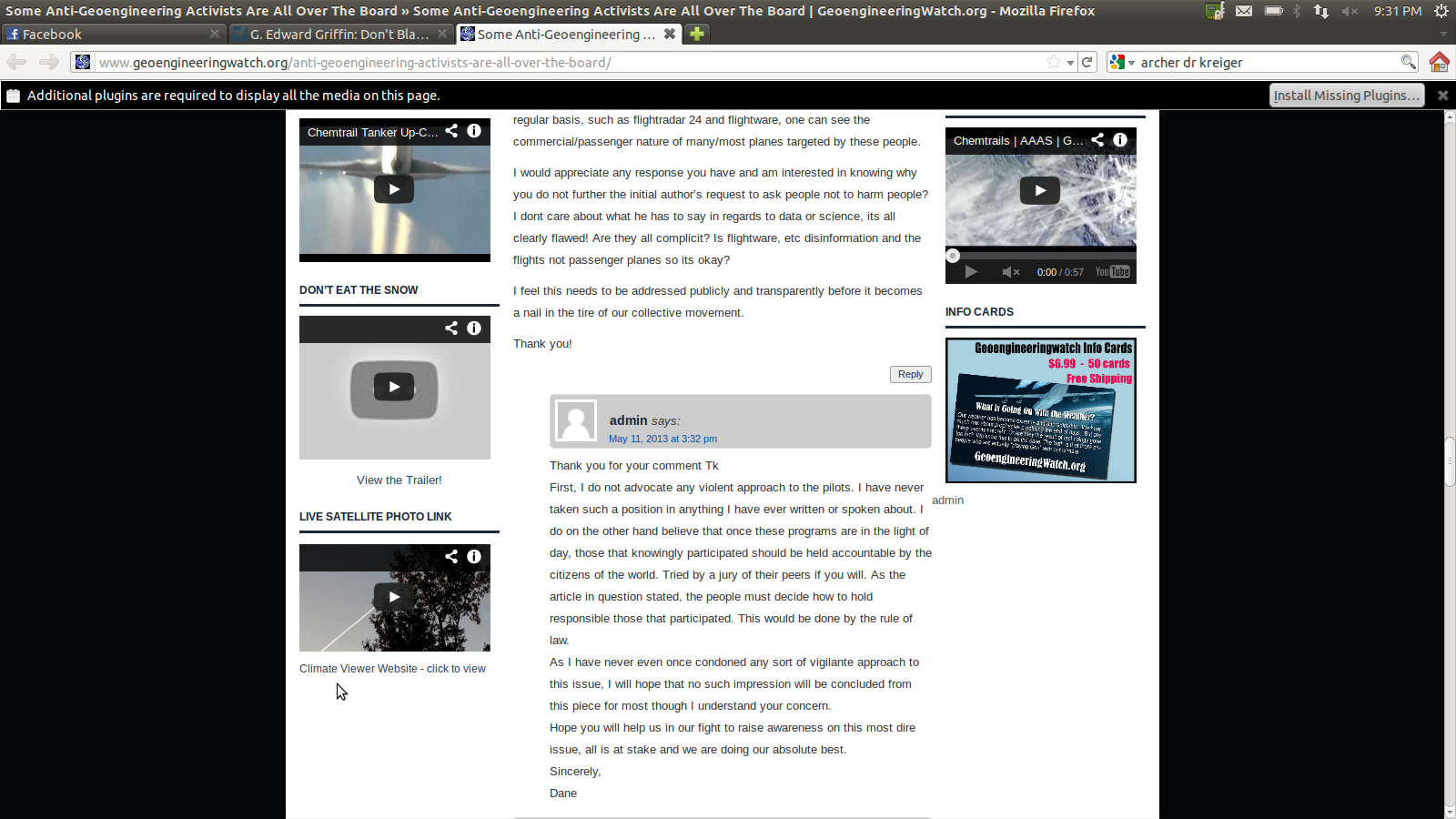Bookmark this page with the star icon
The image size is (1456, 819).
[1054, 62]
